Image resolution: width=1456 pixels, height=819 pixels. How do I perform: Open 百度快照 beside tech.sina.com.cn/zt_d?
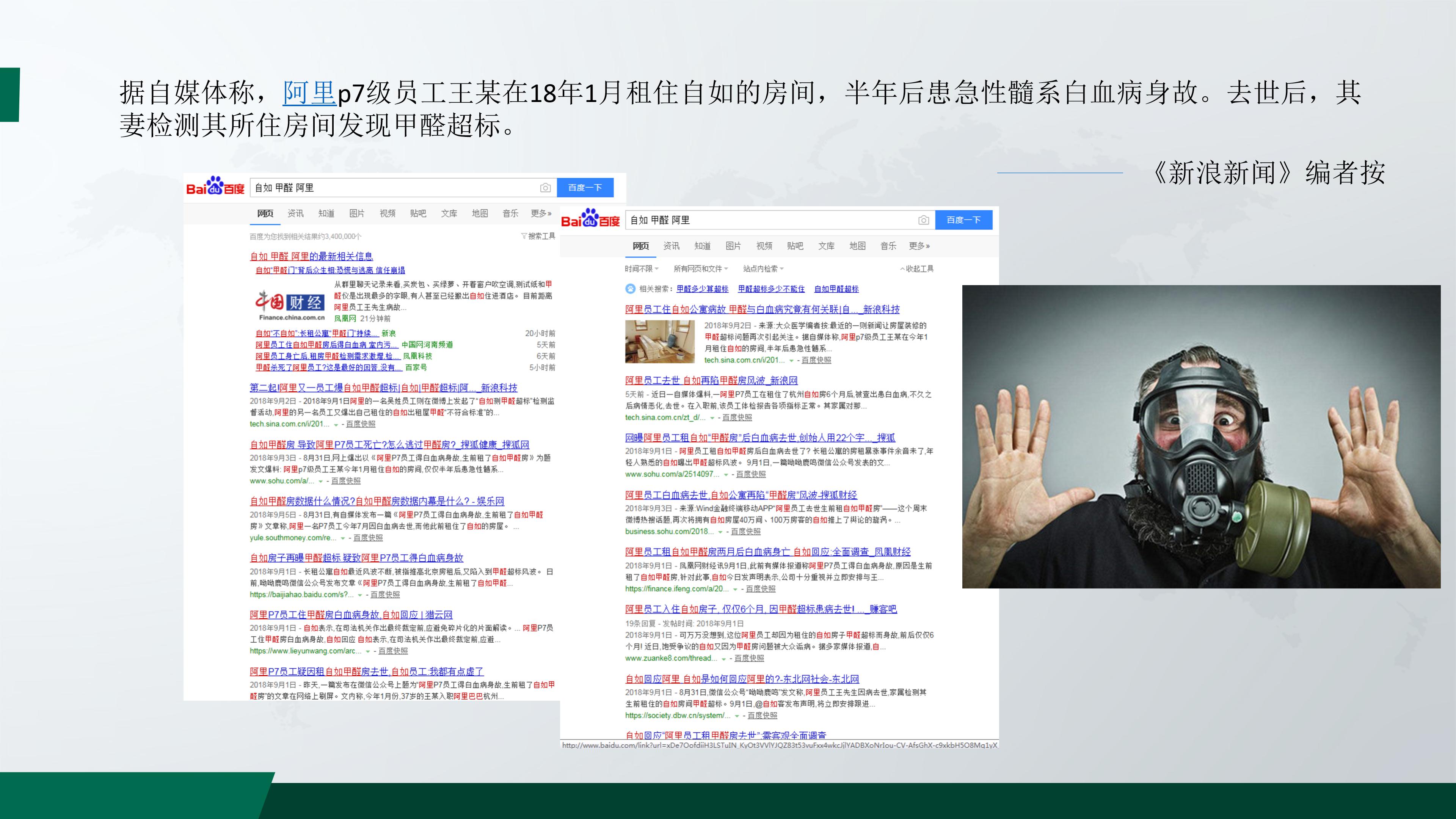pyautogui.click(x=737, y=418)
